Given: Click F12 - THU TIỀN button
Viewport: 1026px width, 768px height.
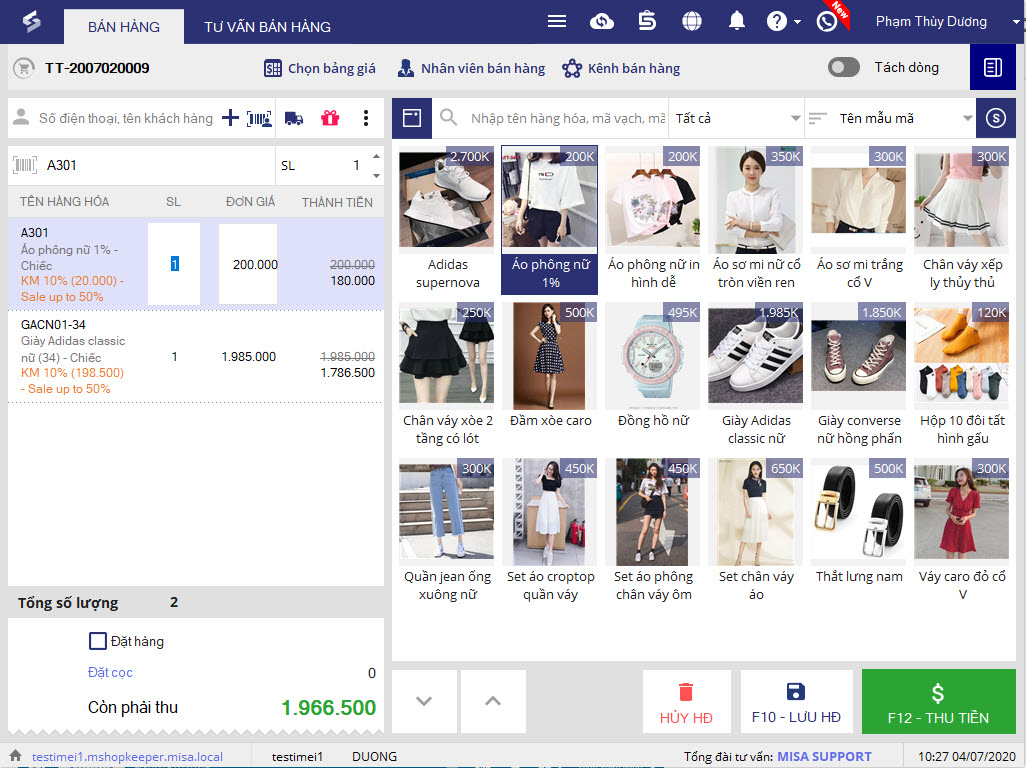Looking at the screenshot, I should click(x=938, y=701).
